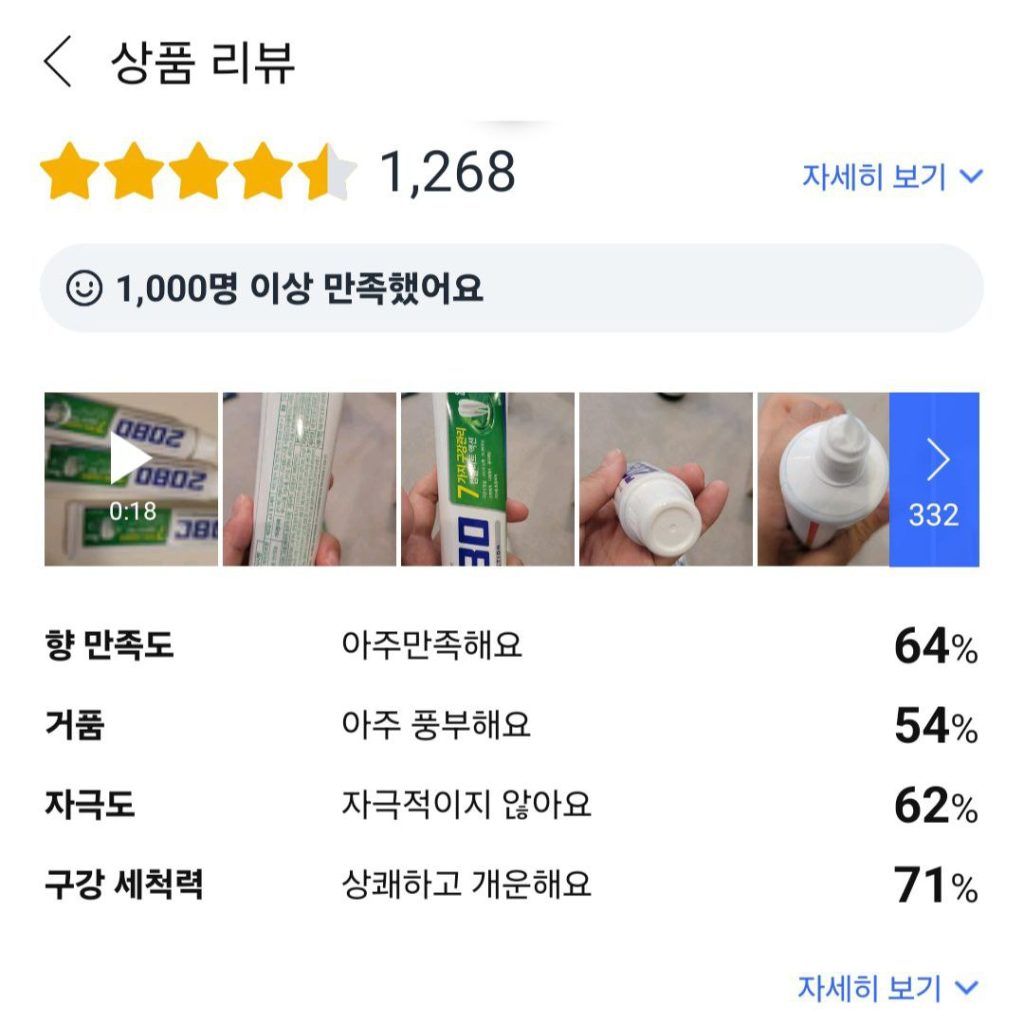Click the 자극도 rating row

tap(510, 805)
